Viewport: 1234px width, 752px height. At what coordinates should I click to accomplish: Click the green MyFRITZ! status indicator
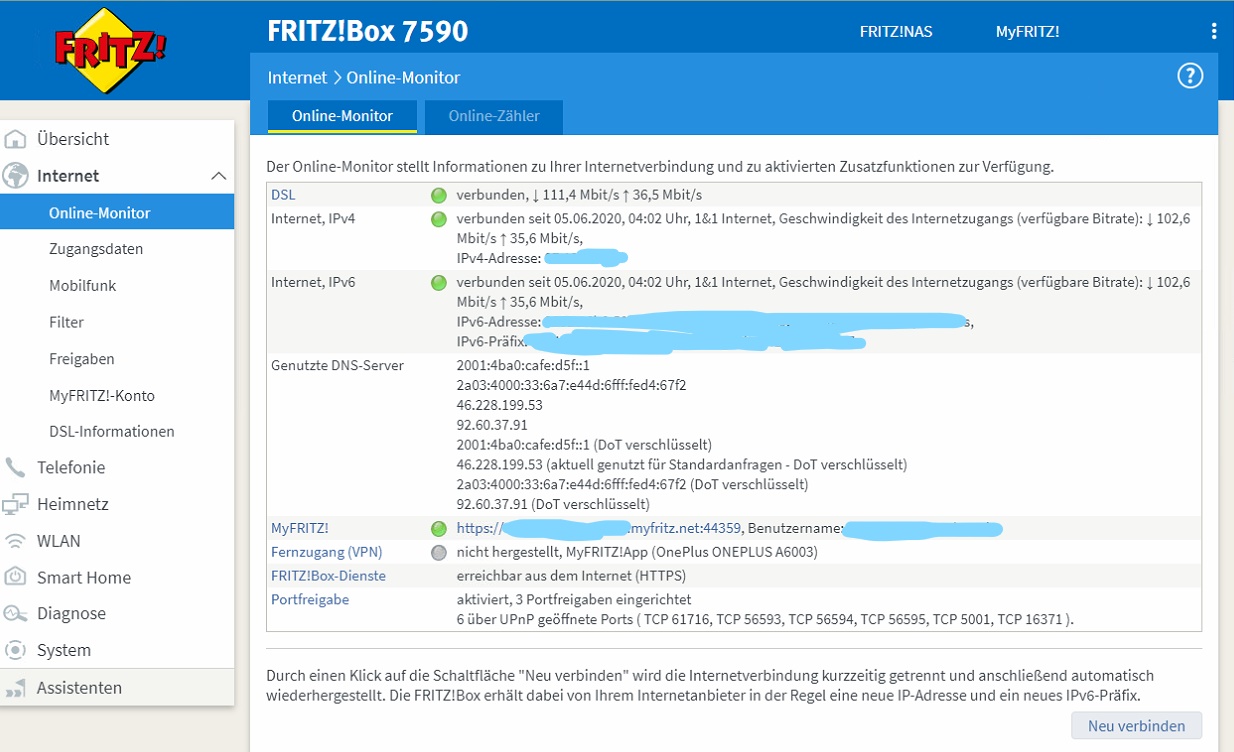coord(438,529)
